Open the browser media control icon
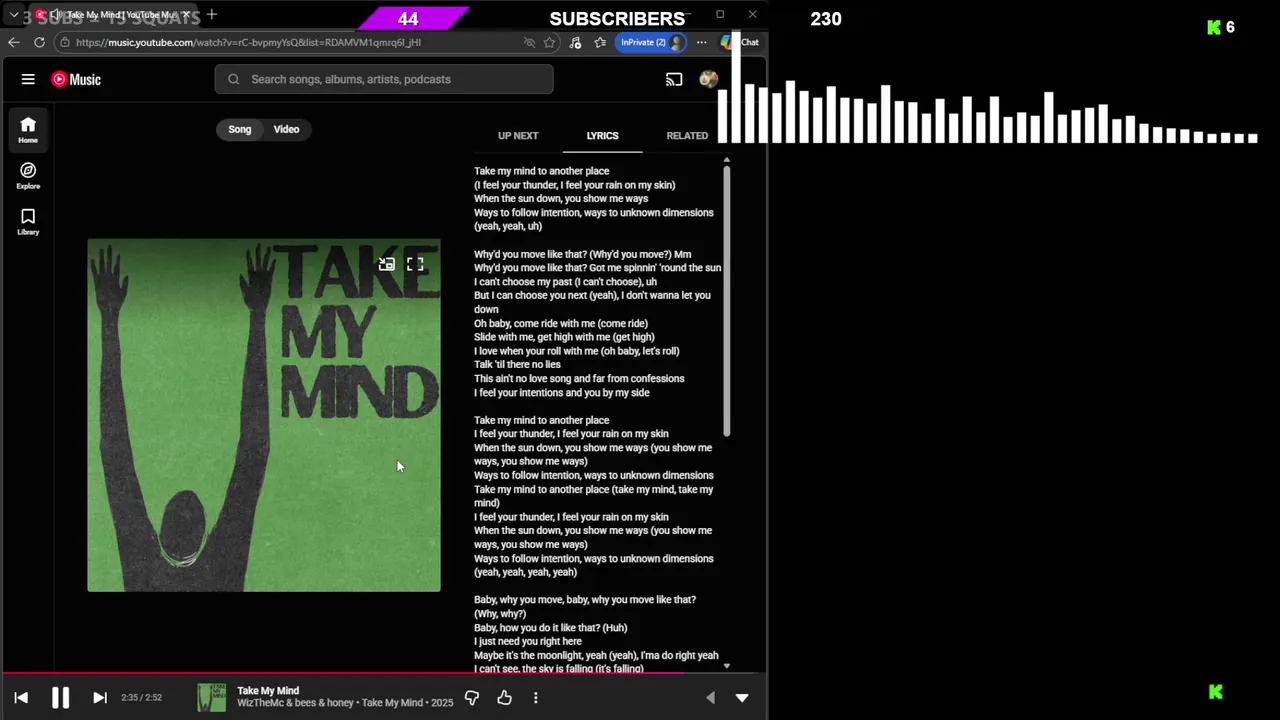The image size is (1280, 720). tap(575, 42)
